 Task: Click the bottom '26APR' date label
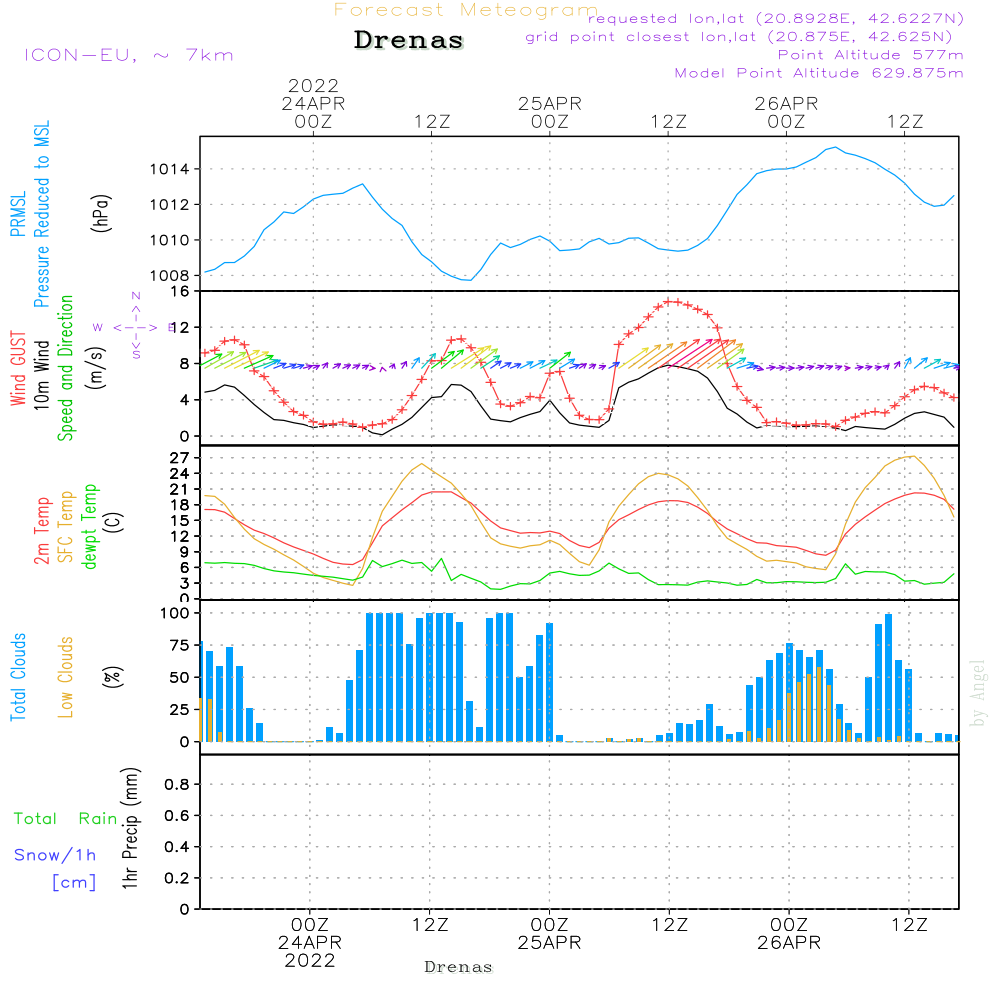coord(789,943)
